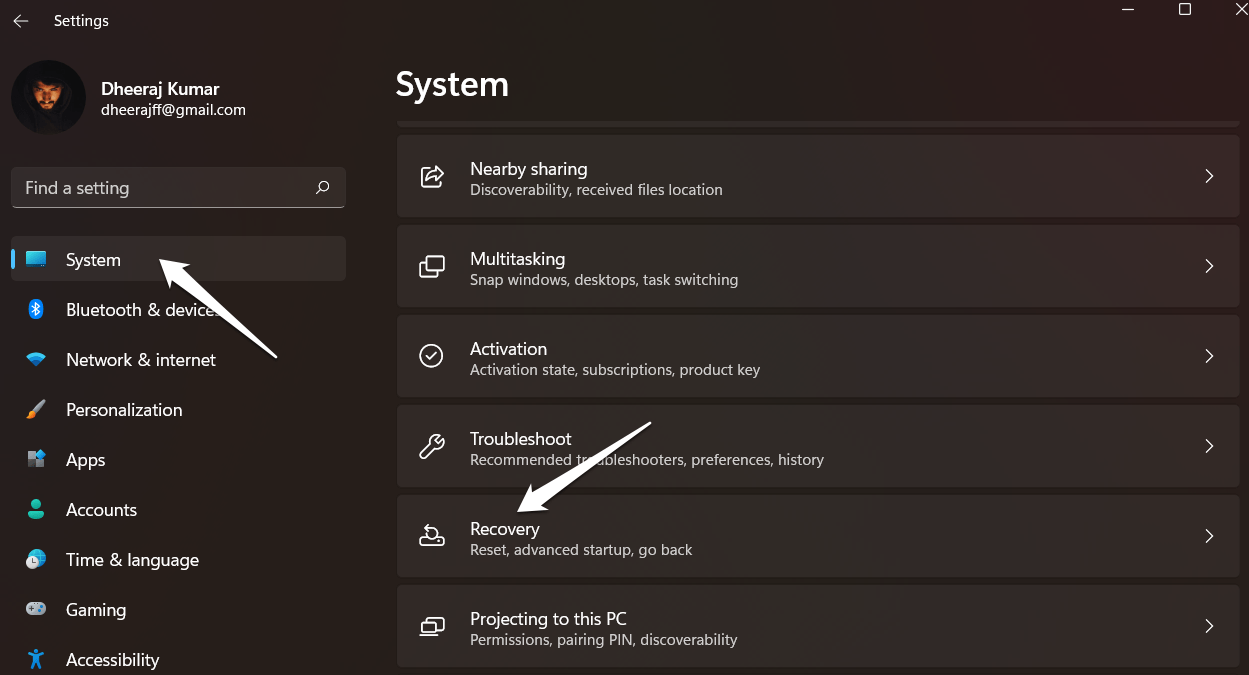This screenshot has height=675, width=1249.
Task: Open Activation chevron arrow
Action: point(1209,356)
